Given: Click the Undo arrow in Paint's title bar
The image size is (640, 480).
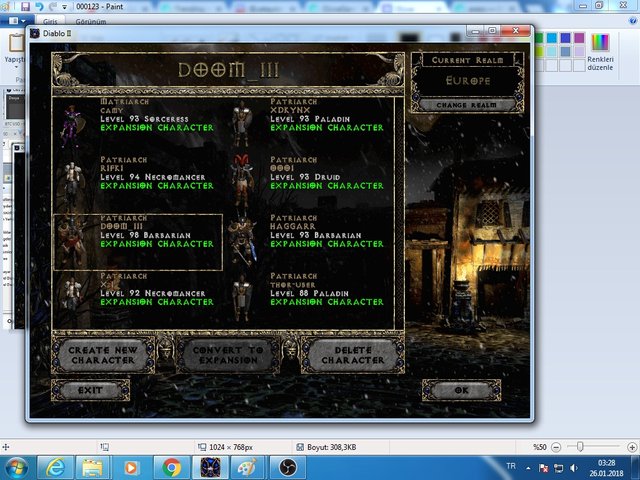Looking at the screenshot, I should point(39,6).
